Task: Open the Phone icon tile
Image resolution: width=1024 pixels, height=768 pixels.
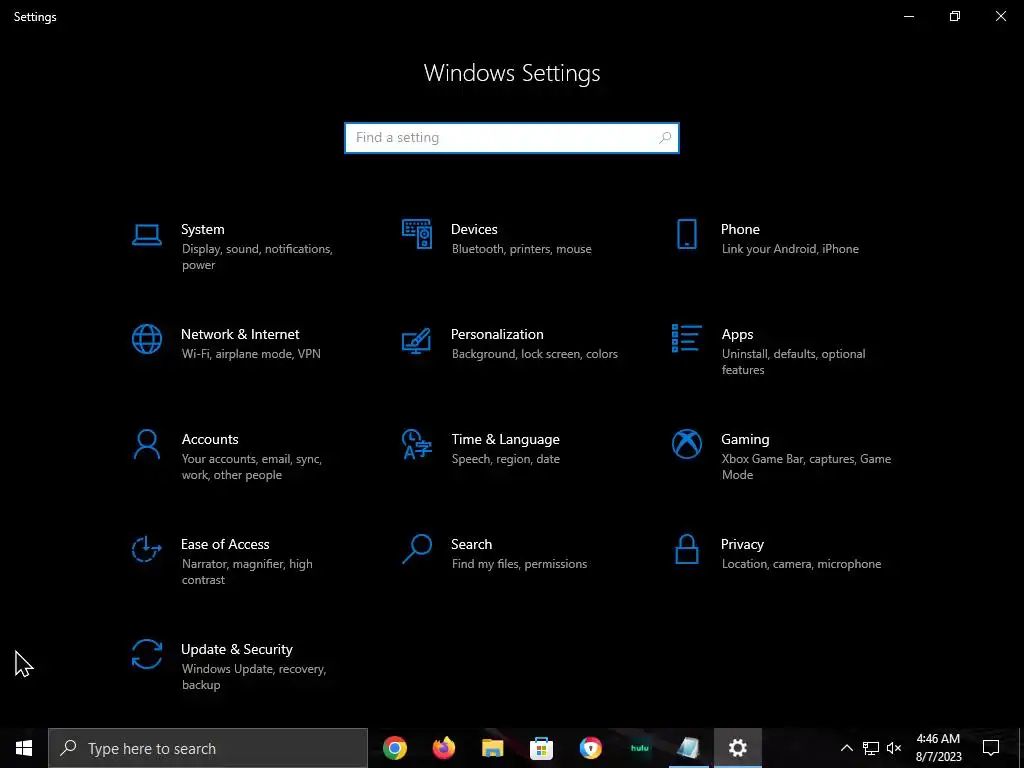Action: (x=686, y=234)
